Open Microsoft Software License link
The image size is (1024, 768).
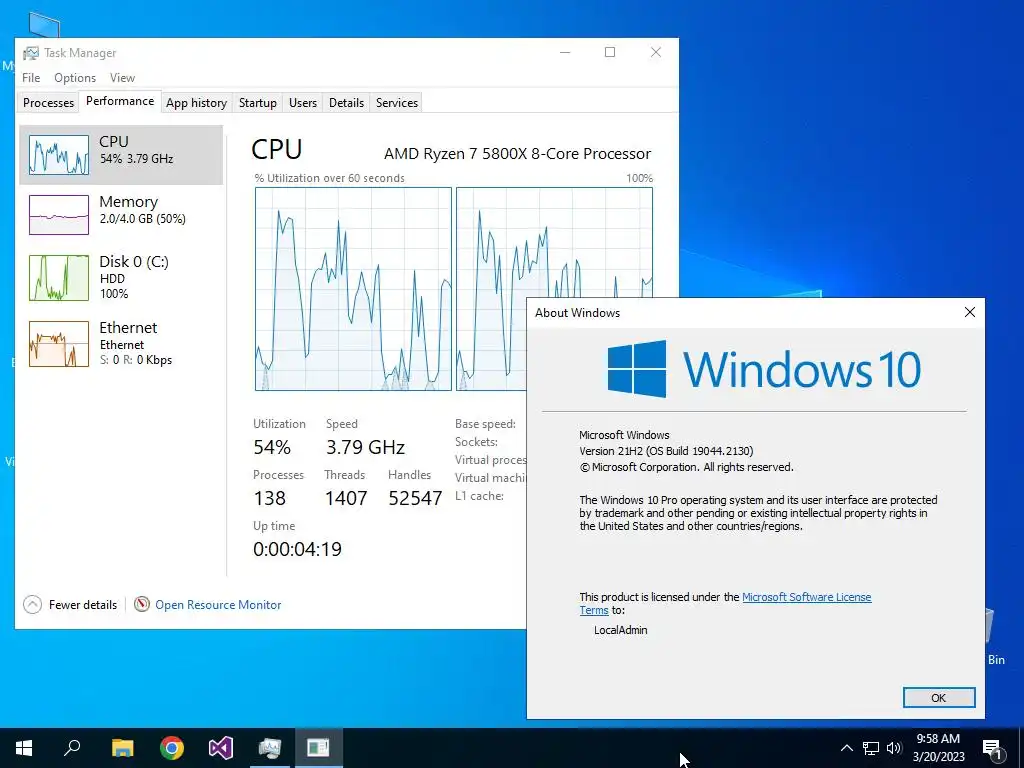[x=807, y=597]
